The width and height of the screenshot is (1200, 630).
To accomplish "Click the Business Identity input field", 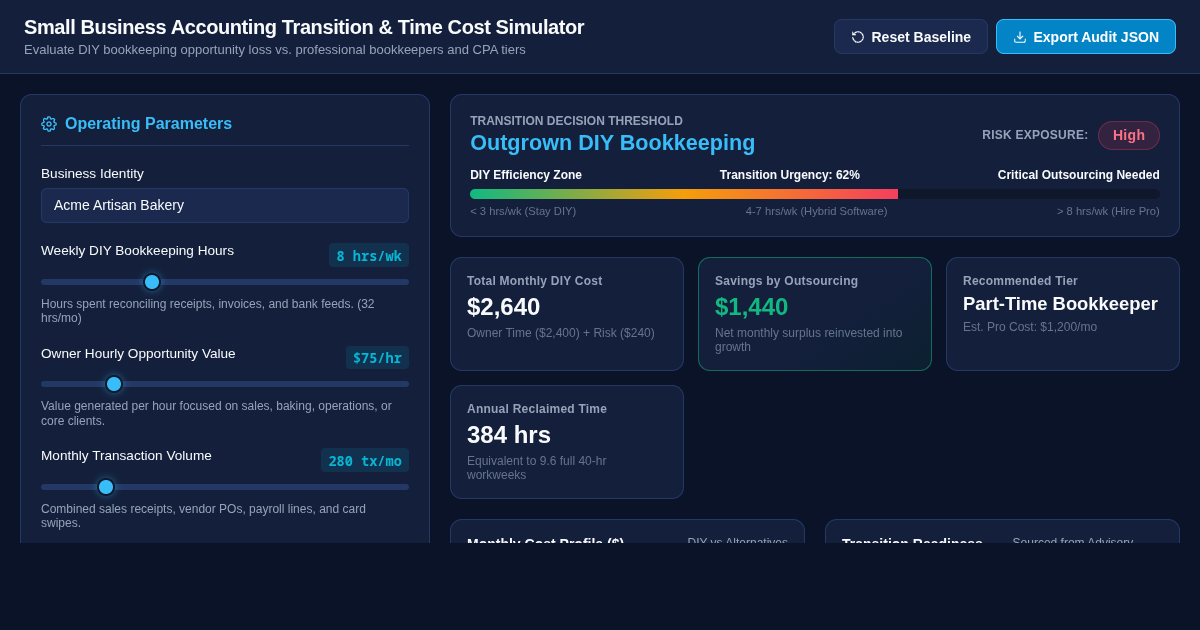I will (225, 205).
